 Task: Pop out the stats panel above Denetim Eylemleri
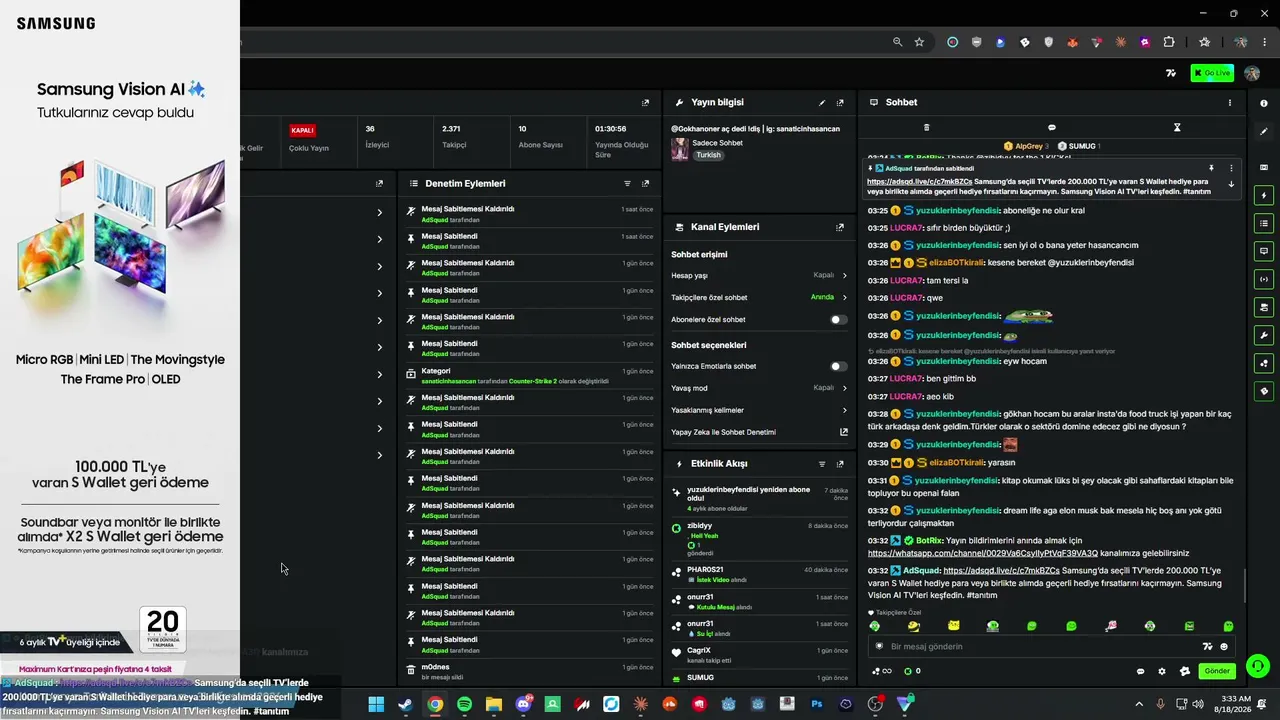[x=645, y=103]
